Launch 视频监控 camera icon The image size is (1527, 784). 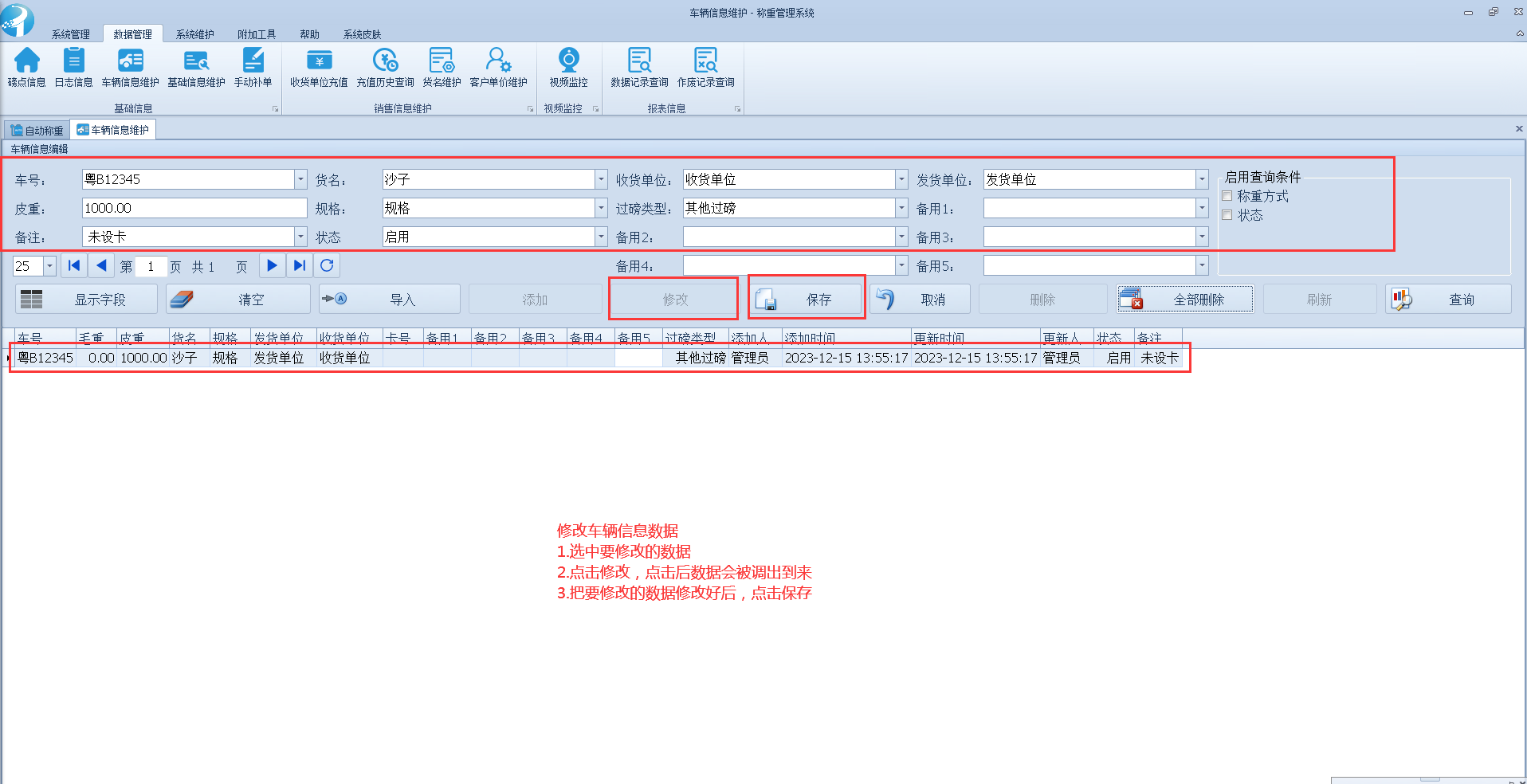coord(568,67)
